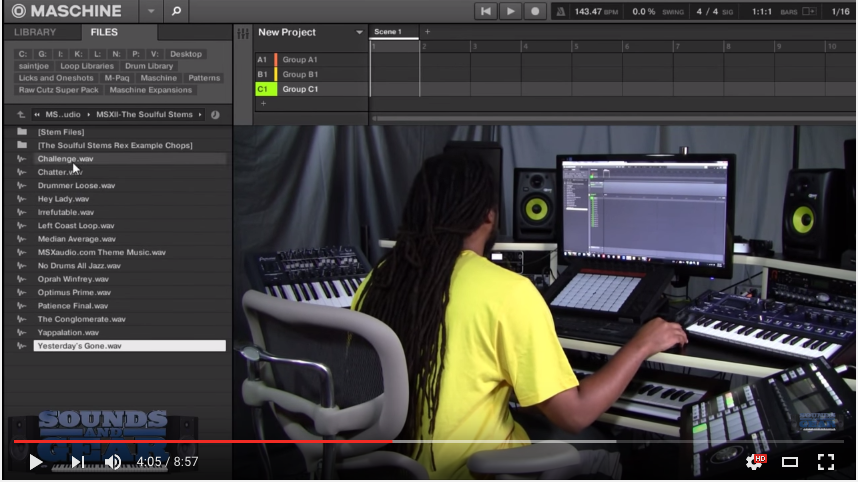Add a new scene with plus
Viewport: 858px width, 482px height.
tap(427, 32)
